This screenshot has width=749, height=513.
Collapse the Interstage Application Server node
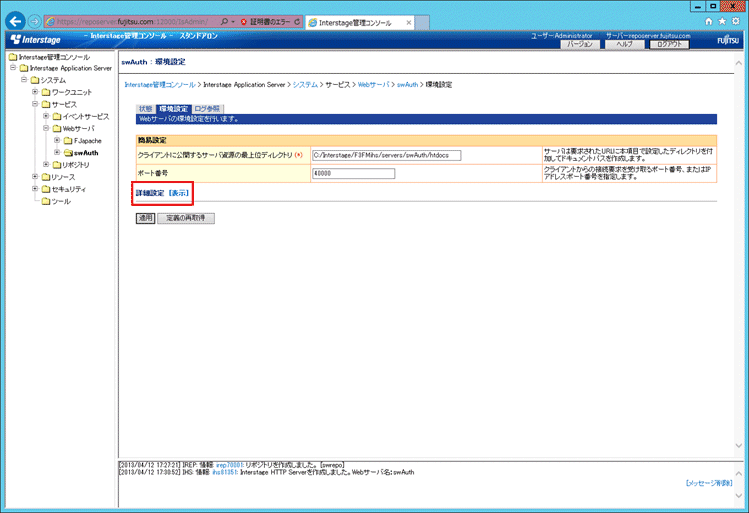[13, 68]
